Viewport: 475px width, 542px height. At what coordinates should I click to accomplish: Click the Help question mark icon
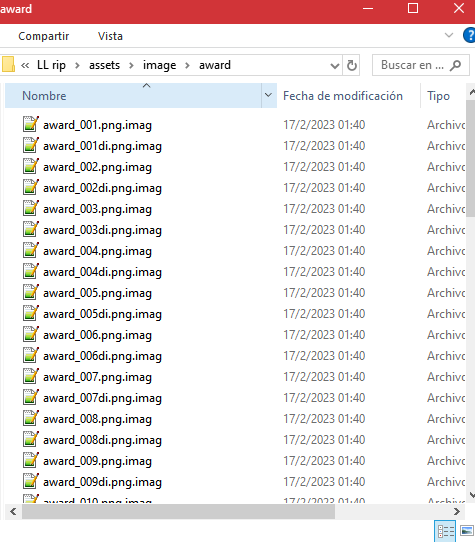[469, 36]
